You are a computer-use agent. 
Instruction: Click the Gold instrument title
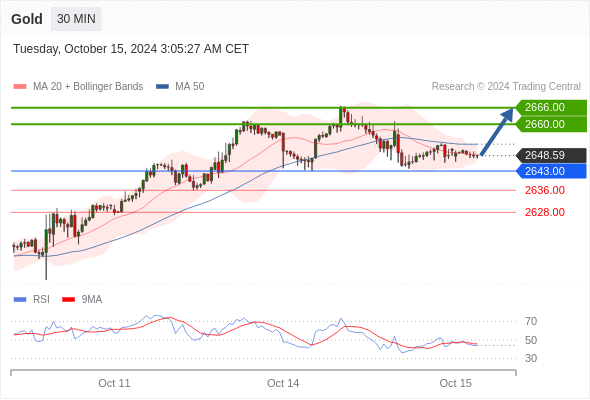click(x=27, y=19)
